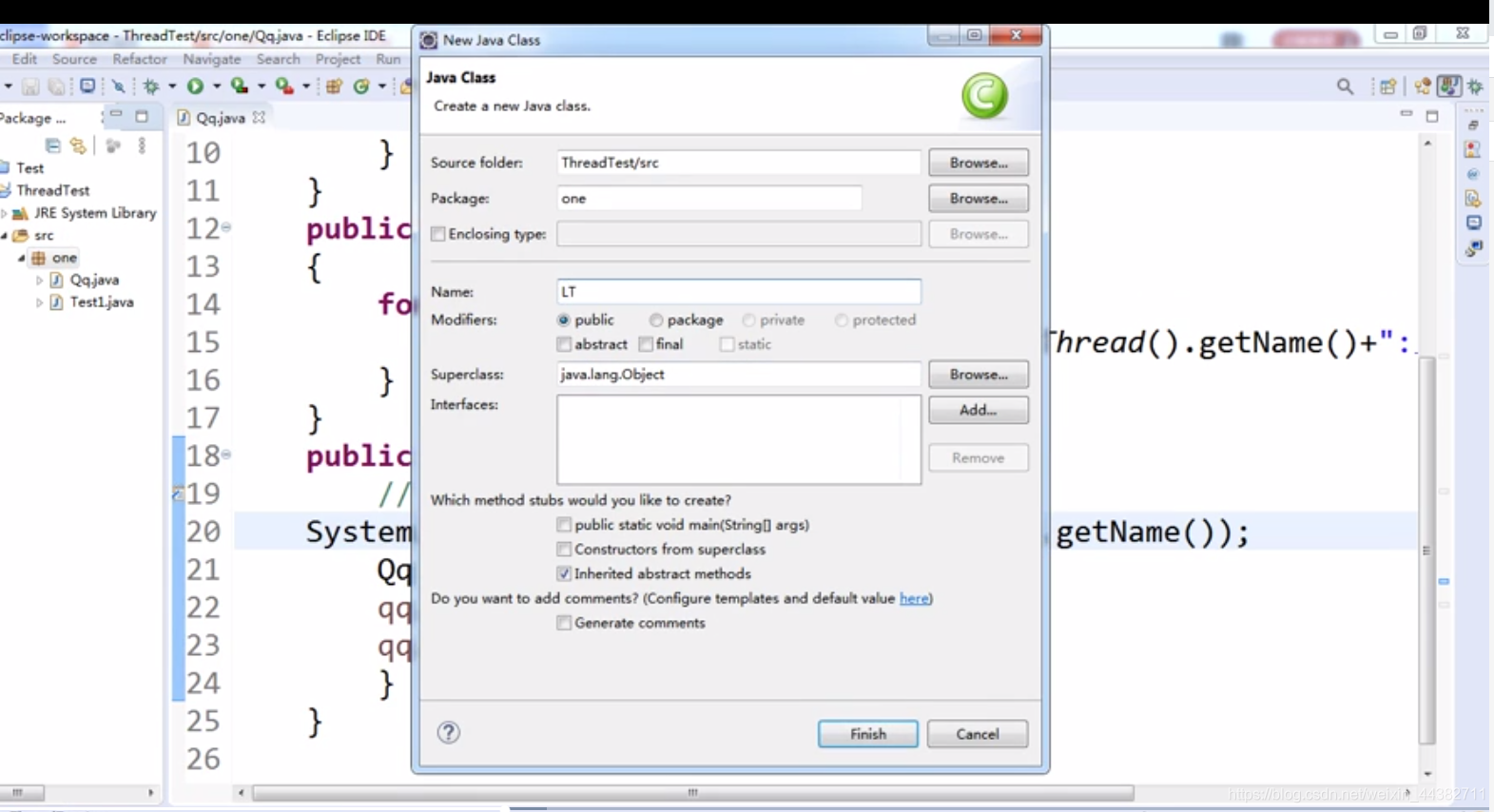Check the final modifier checkbox
Image resolution: width=1494 pixels, height=812 pixels.
pos(646,344)
